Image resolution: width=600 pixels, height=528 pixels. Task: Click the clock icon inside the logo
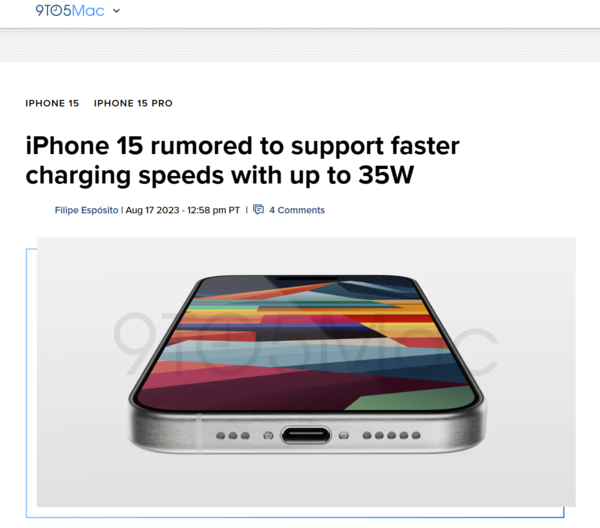click(x=56, y=11)
